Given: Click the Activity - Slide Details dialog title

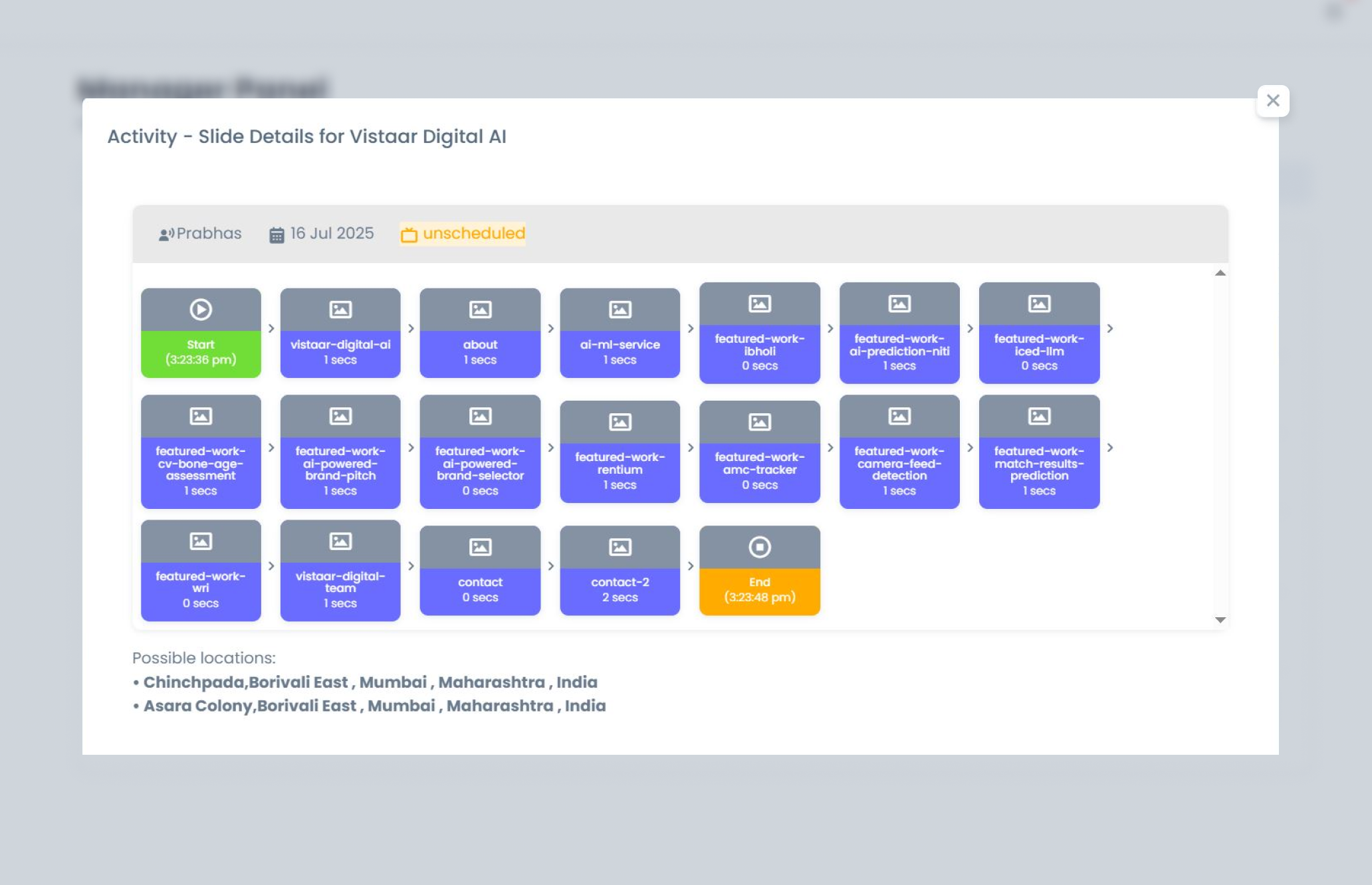Looking at the screenshot, I should point(306,137).
